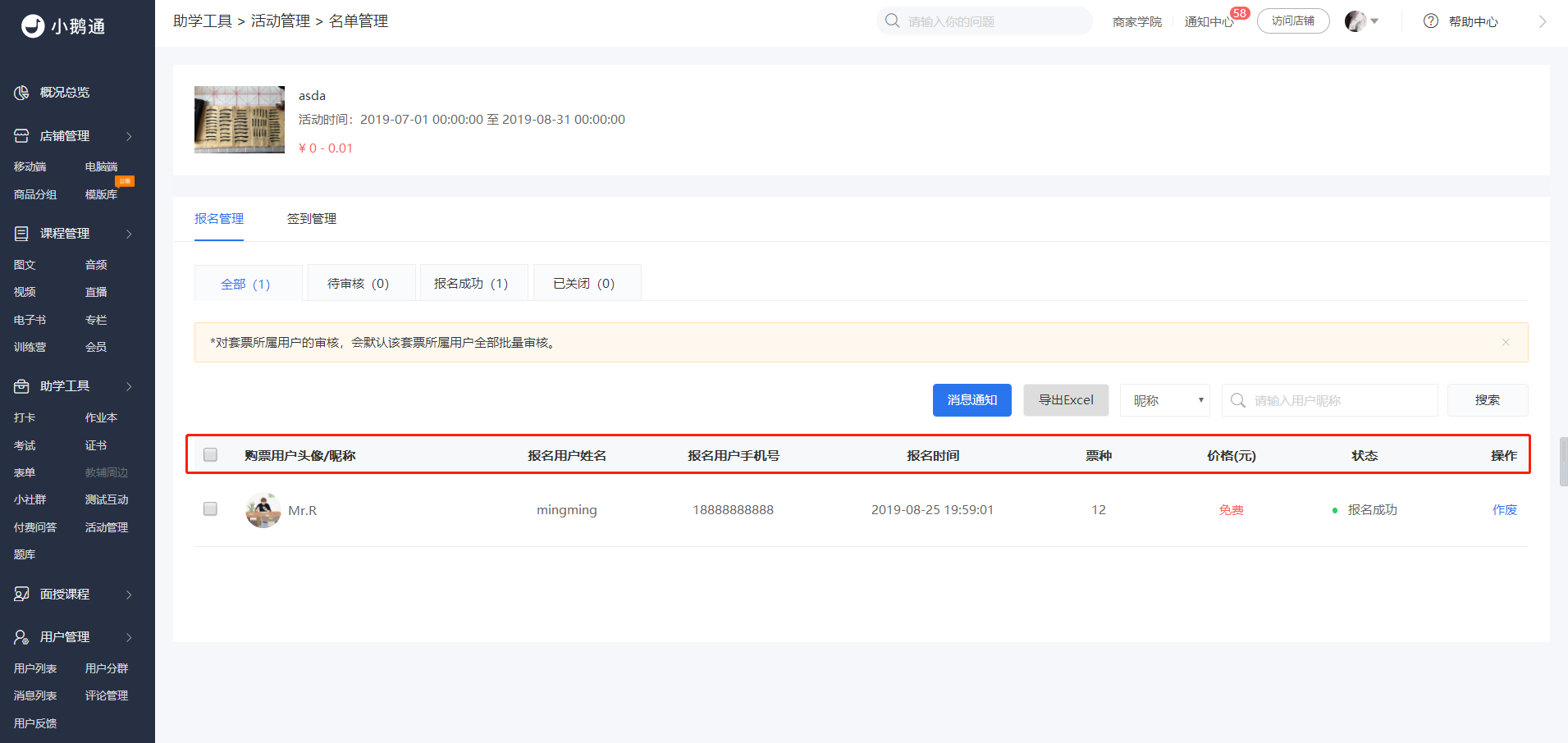Screen dimensions: 1568x743
Task: Click the 访问店铺 button
Action: coord(1293,21)
